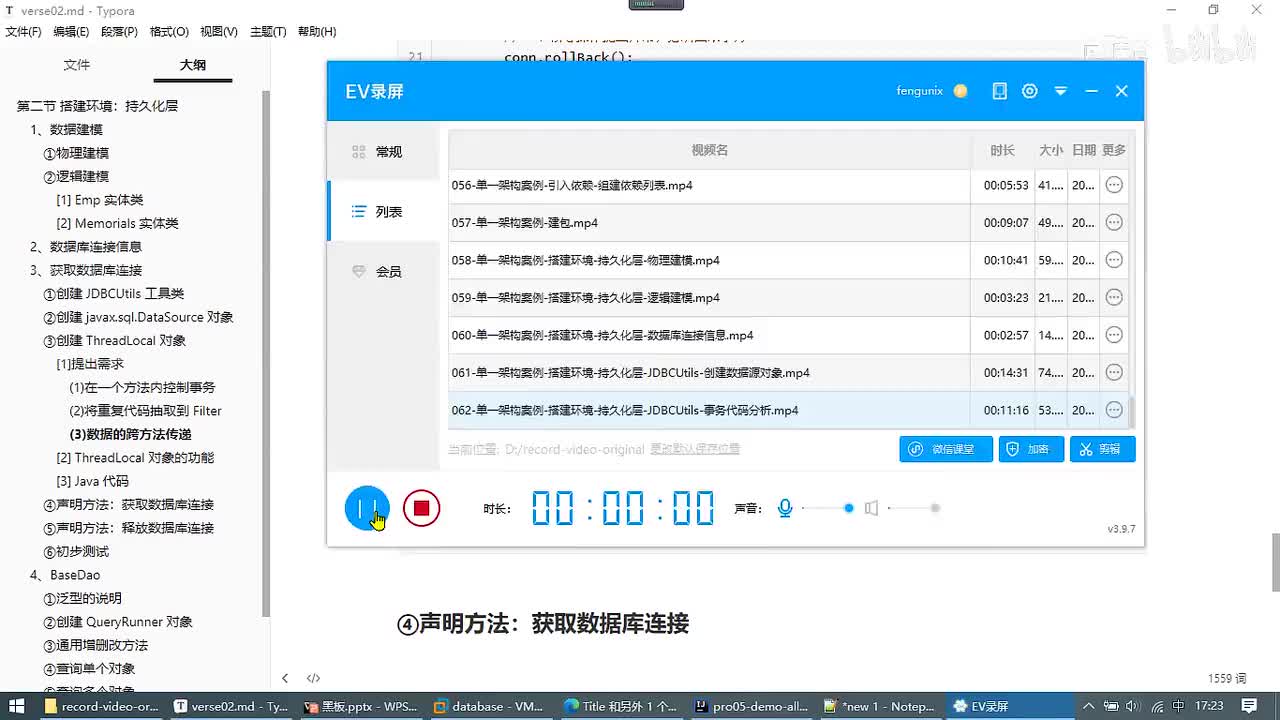This screenshot has width=1280, height=720.
Task: Open the 视图(V) menu in Typora
Action: click(219, 32)
